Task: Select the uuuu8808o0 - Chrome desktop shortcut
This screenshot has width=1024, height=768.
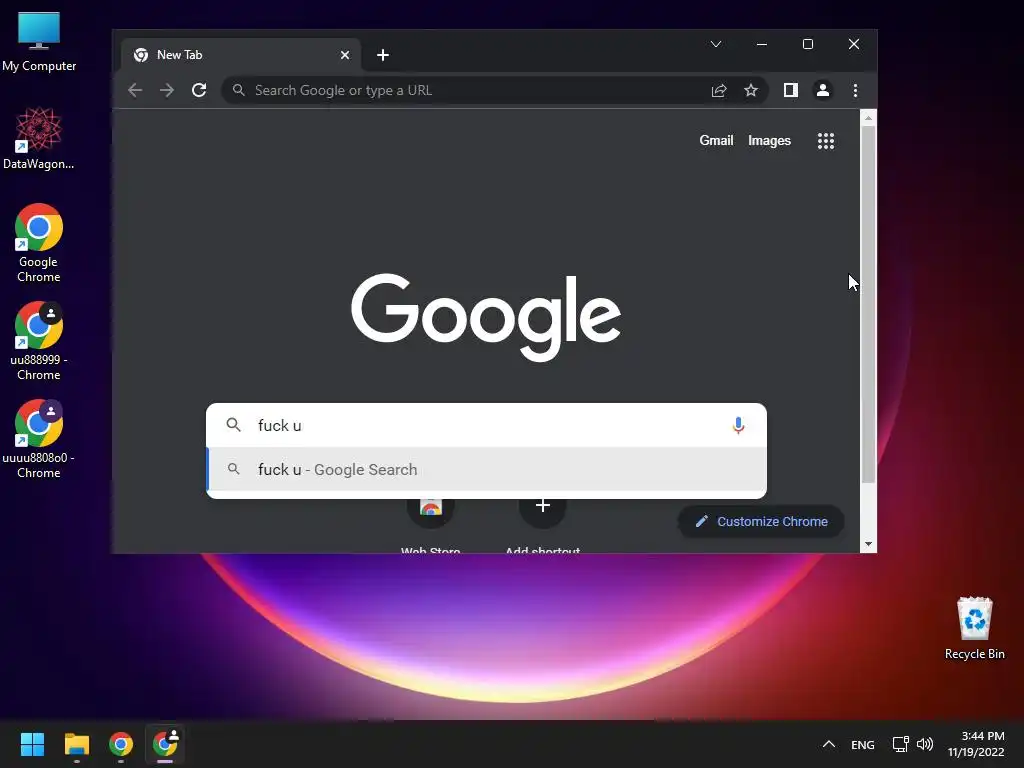Action: click(x=39, y=439)
